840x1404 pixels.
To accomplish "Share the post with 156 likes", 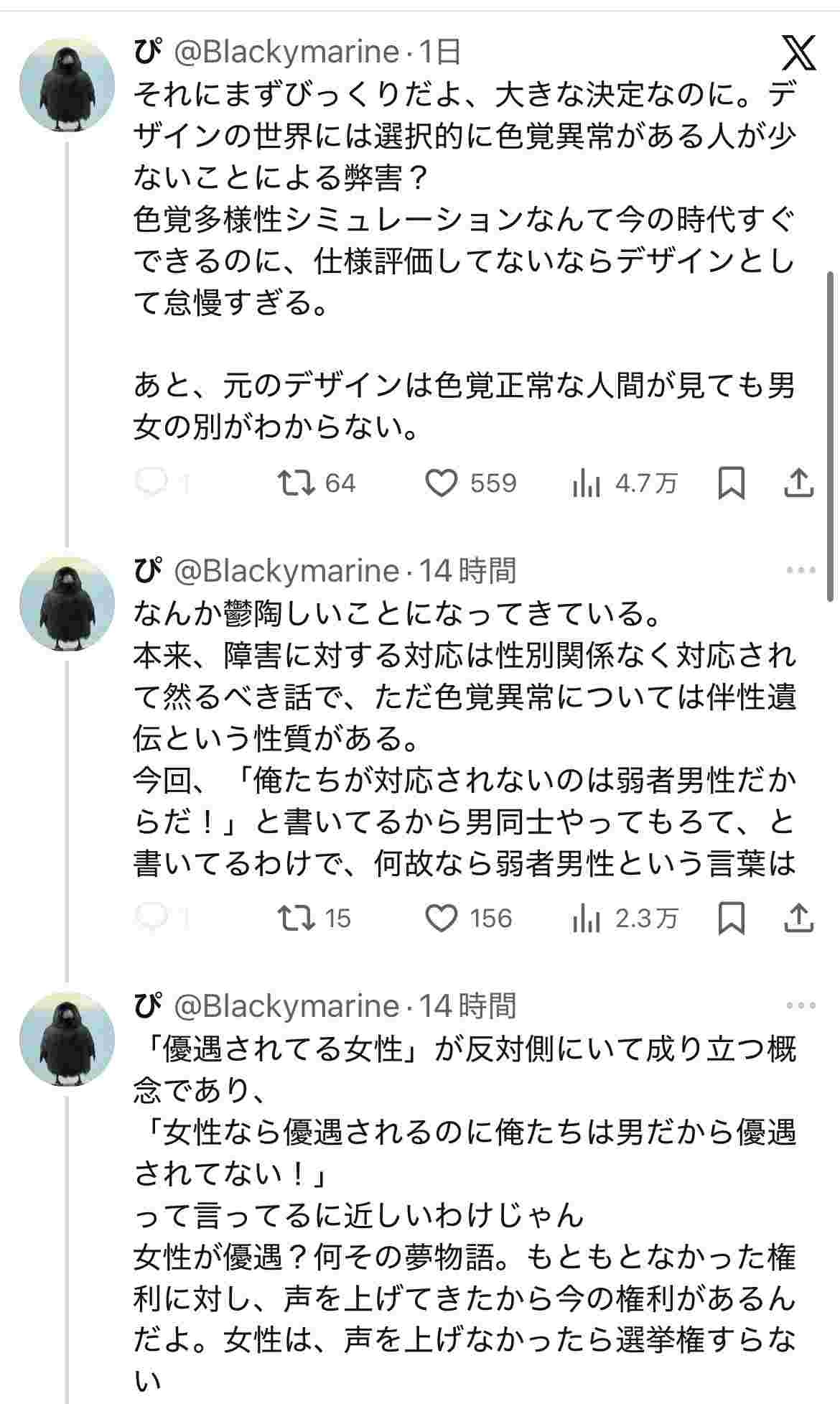I will coord(798,918).
